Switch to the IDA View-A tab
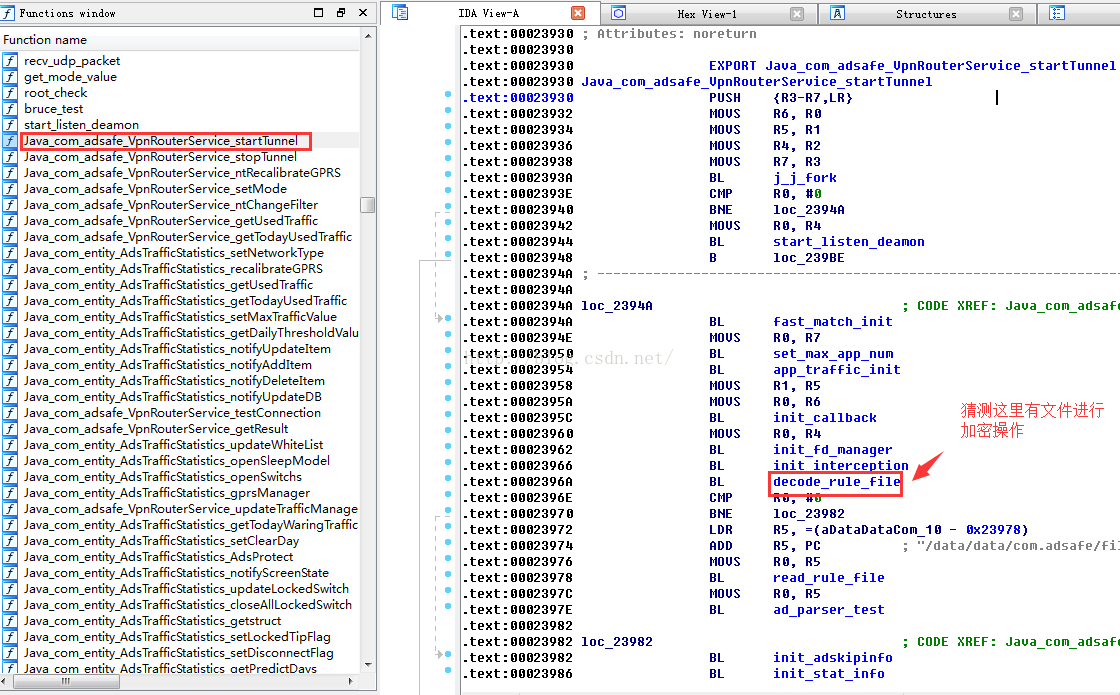This screenshot has height=695, width=1120. [489, 14]
